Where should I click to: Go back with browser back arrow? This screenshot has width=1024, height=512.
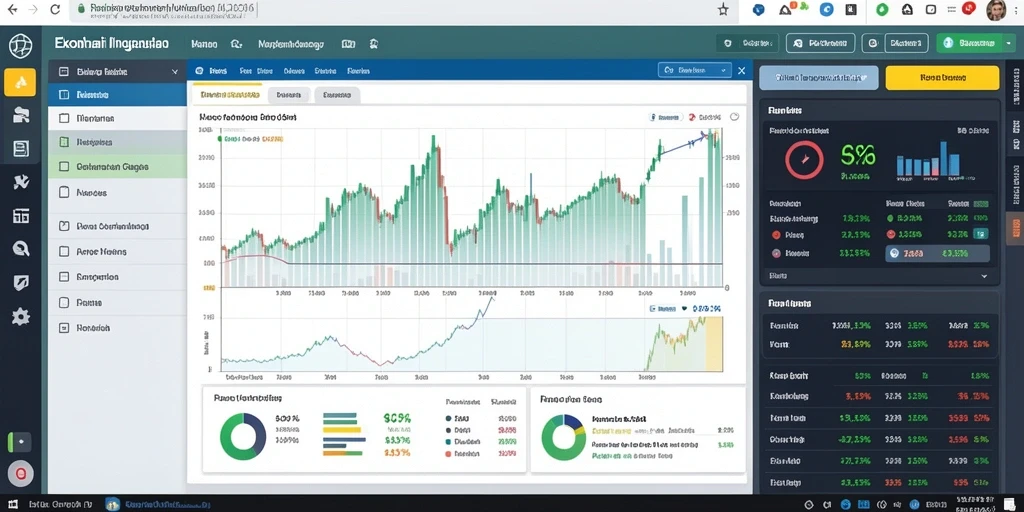pyautogui.click(x=12, y=9)
